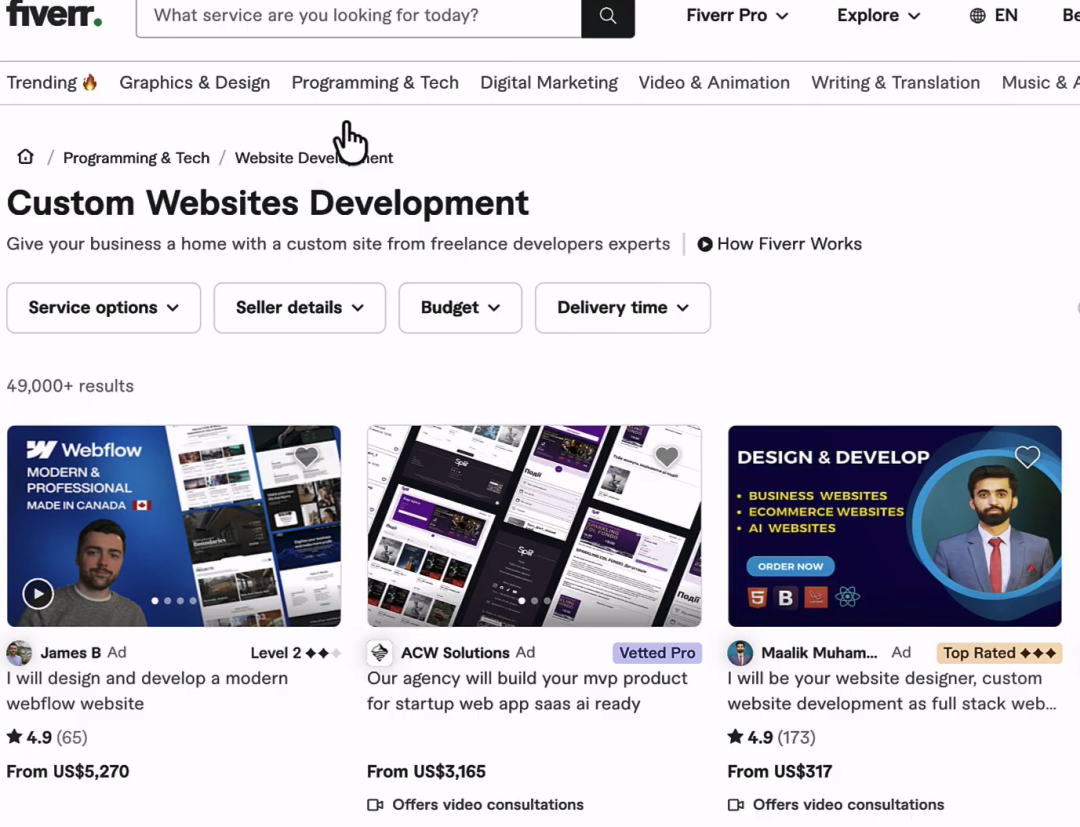Click the From US$3,165 price
The height and width of the screenshot is (827, 1080).
point(426,771)
